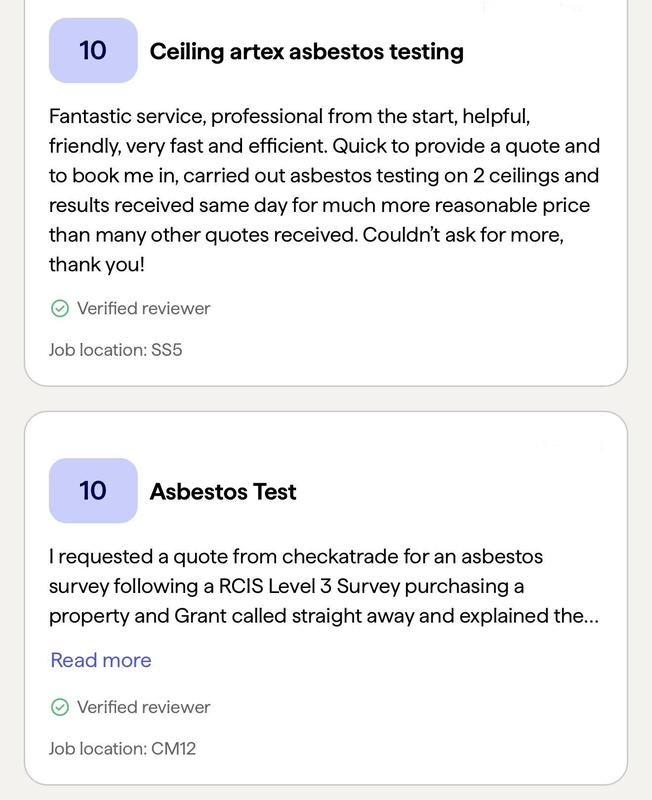Screen dimensions: 652x800
Task: Click the 10 score badge beside Asbestos Test
Action: coord(93,491)
